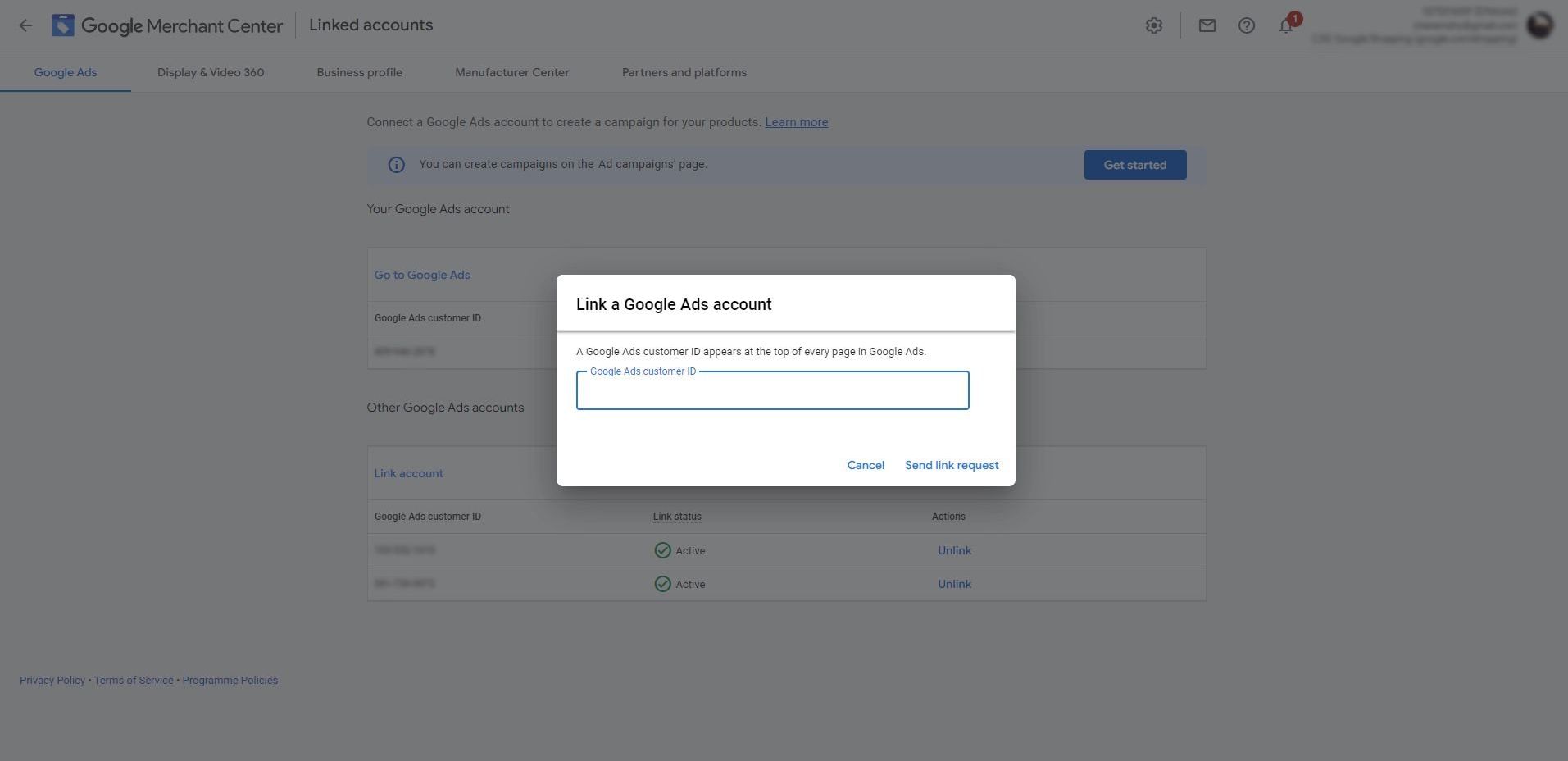Open the help question mark icon
The width and height of the screenshot is (1568, 761).
pos(1246,25)
